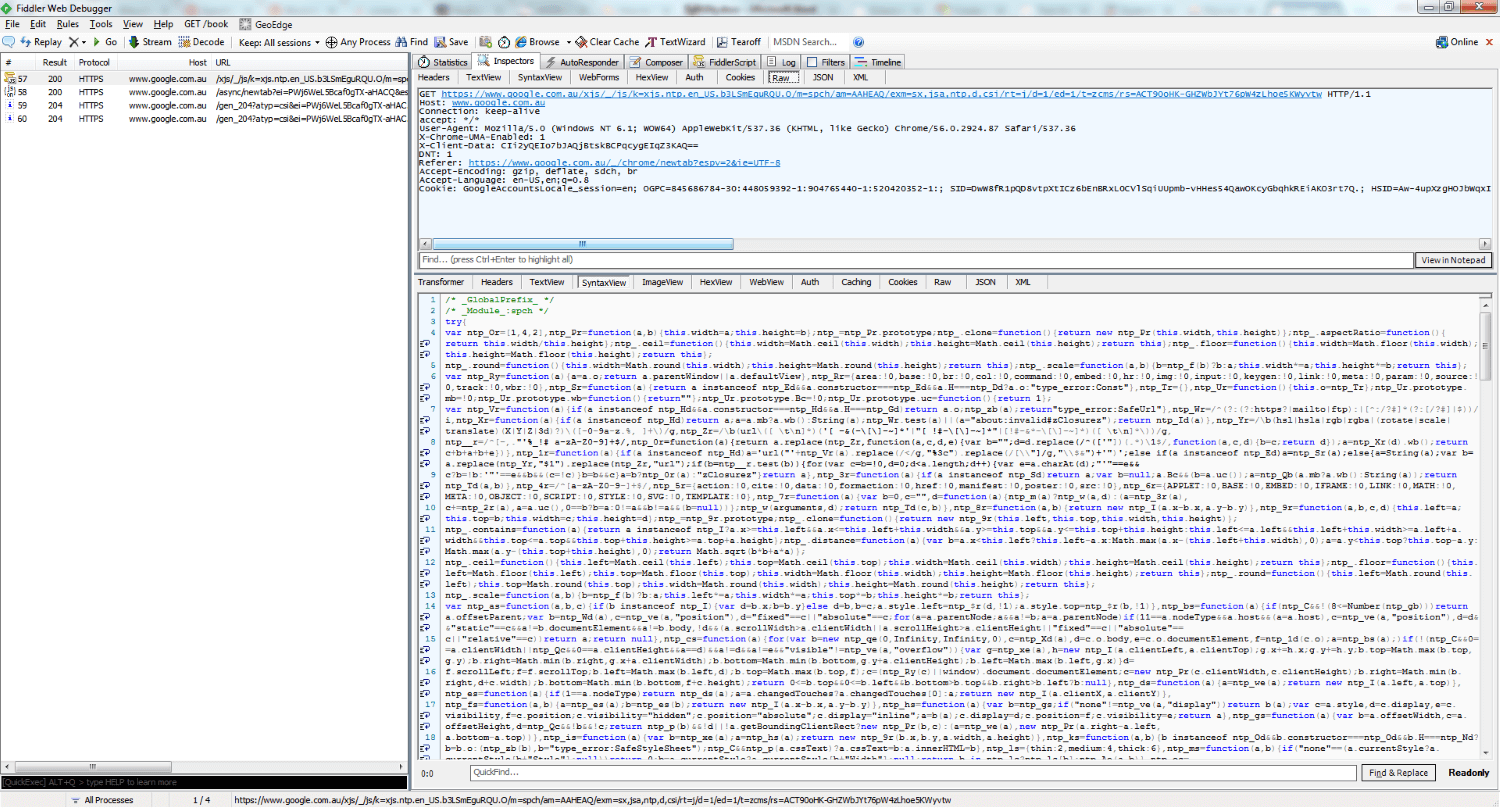Open the Tools menu
This screenshot has width=1500, height=808.
point(101,23)
